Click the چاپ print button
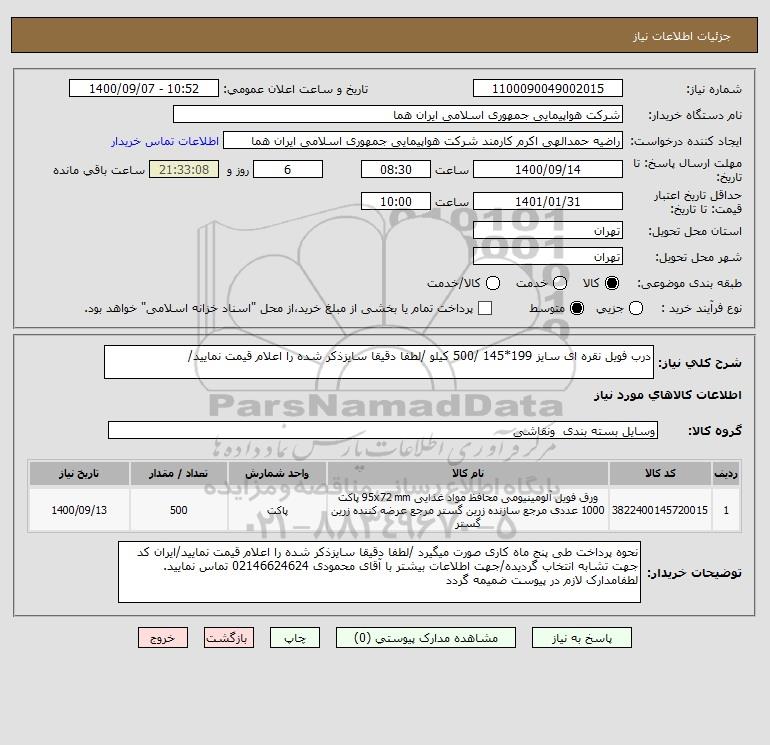Image resolution: width=770 pixels, height=745 pixels. pyautogui.click(x=295, y=638)
